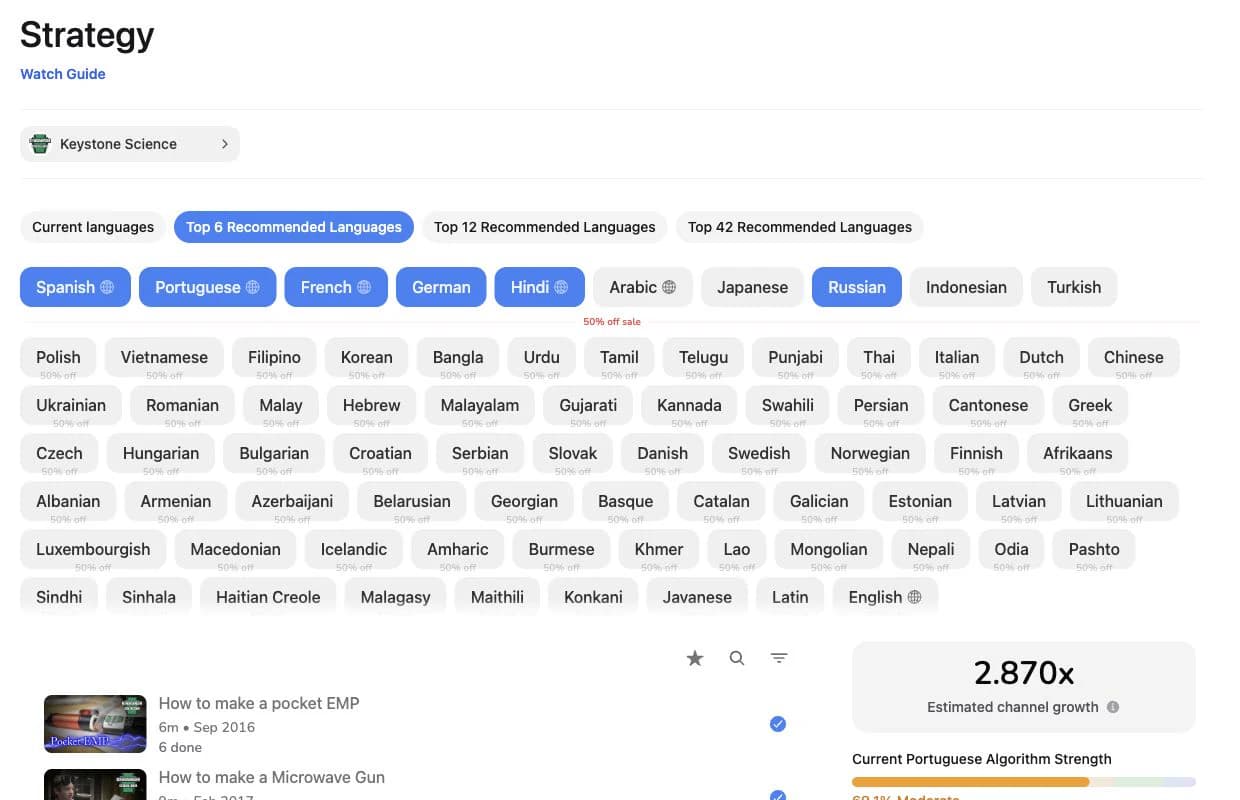
Task: Select the Italian language chip
Action: coord(957,357)
